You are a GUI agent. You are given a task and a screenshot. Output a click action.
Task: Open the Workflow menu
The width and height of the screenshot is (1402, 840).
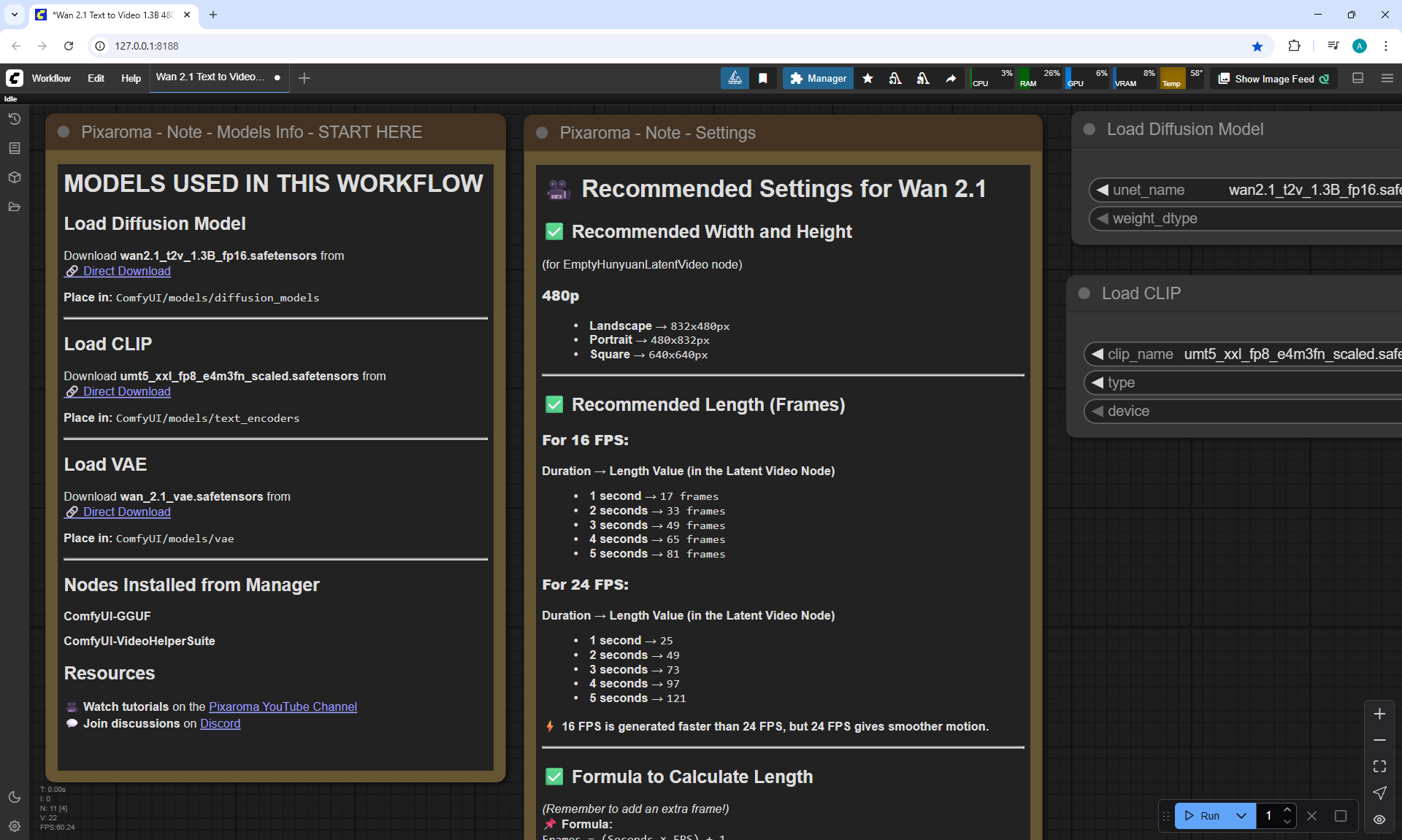point(51,78)
